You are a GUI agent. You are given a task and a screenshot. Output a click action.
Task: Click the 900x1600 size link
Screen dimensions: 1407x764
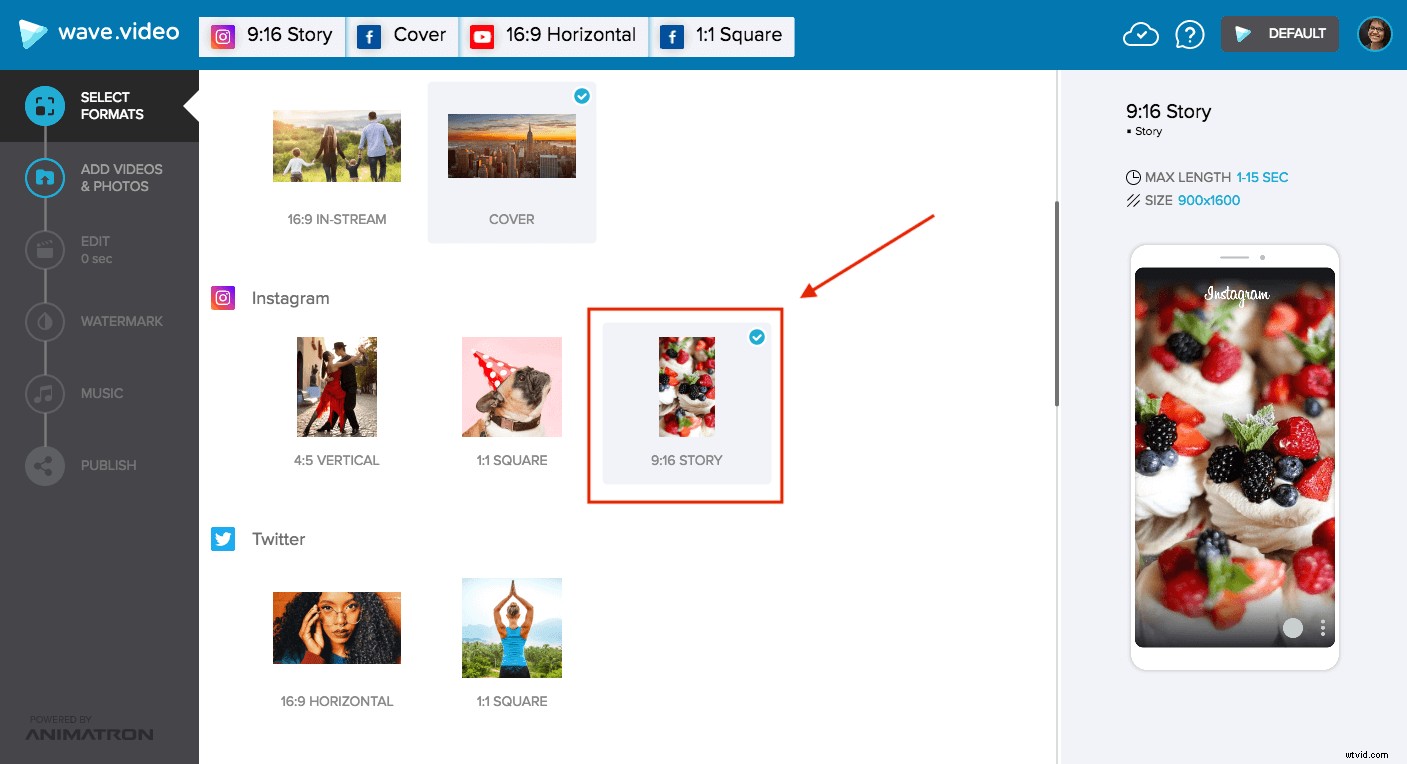(x=1208, y=200)
